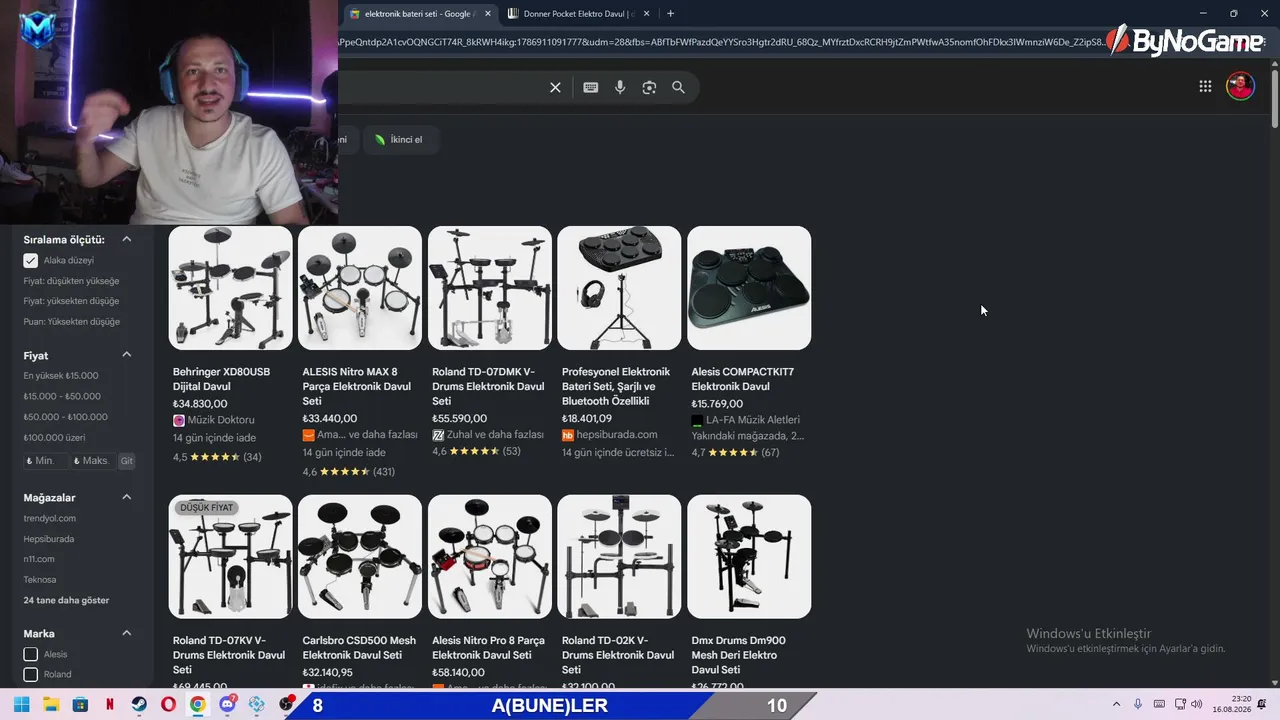Open a new browser tab
Viewport: 1280px width, 720px height.
[x=670, y=14]
